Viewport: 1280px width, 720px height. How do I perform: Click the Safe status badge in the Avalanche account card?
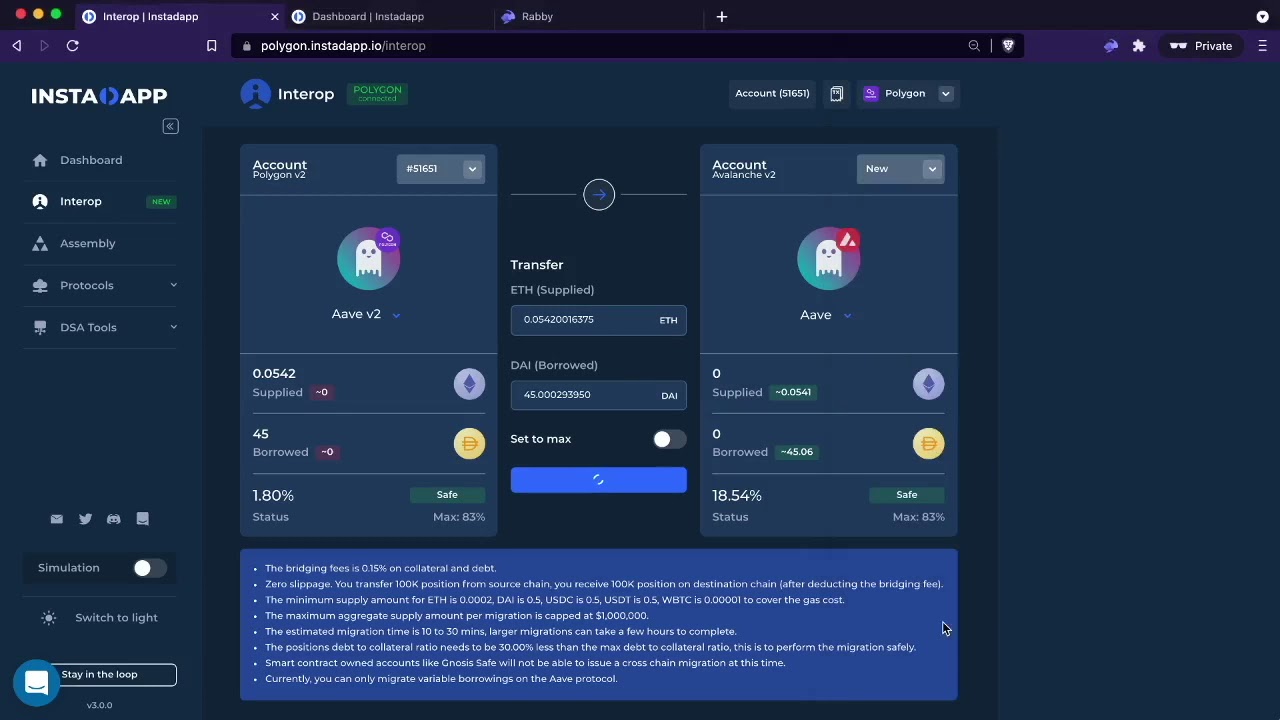(907, 495)
